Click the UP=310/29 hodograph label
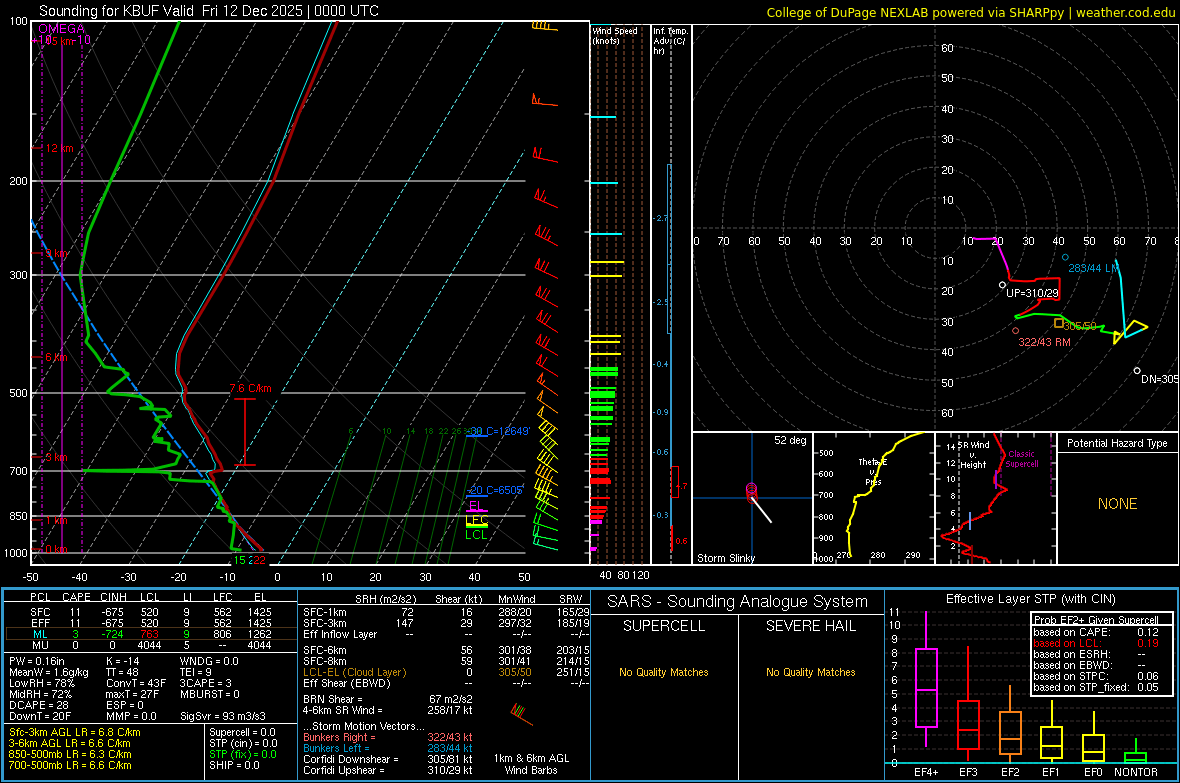The height and width of the screenshot is (783, 1180). tap(1032, 293)
